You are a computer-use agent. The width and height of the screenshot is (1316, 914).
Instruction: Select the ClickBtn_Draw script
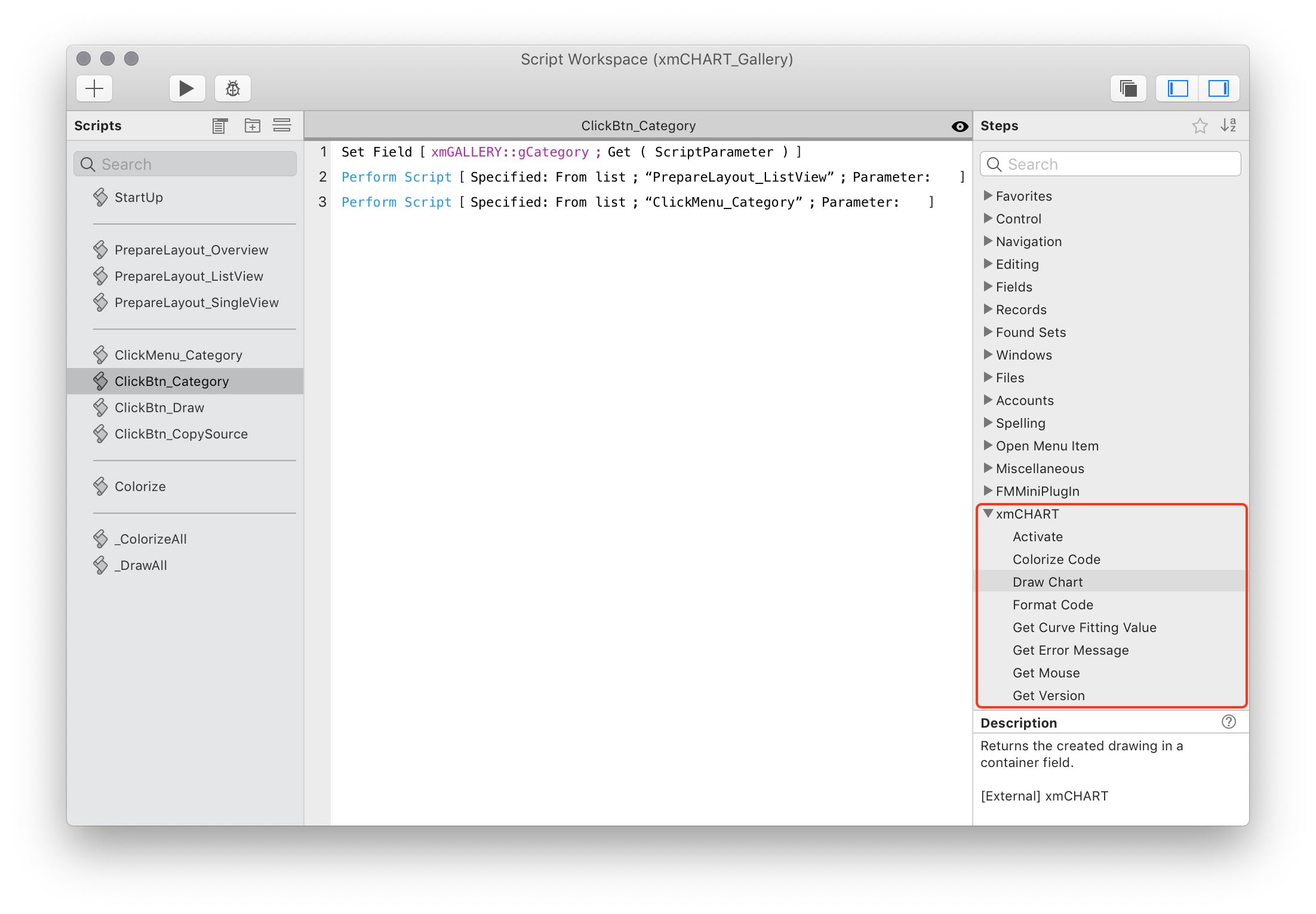coord(159,408)
